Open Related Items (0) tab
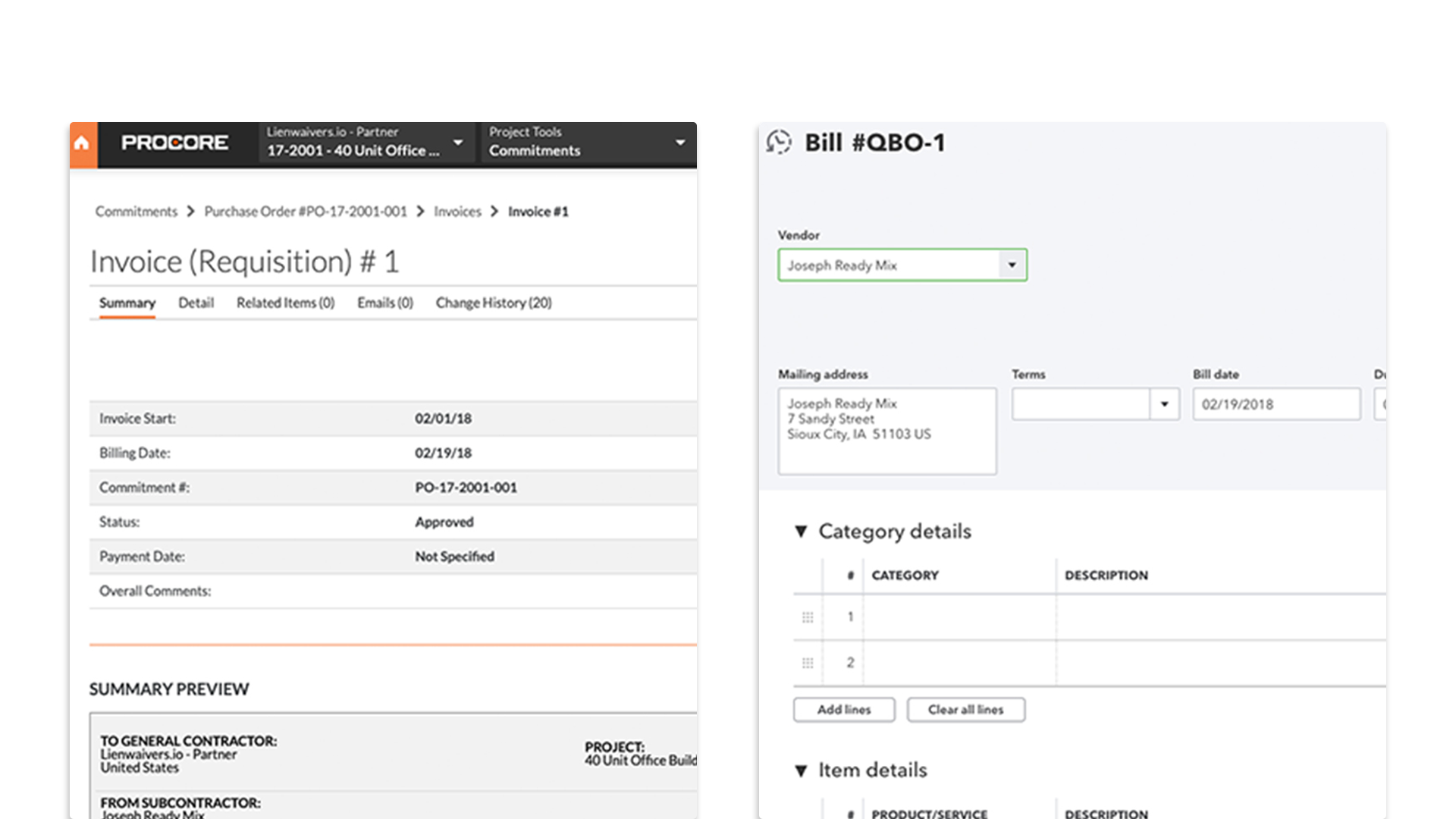 (285, 303)
